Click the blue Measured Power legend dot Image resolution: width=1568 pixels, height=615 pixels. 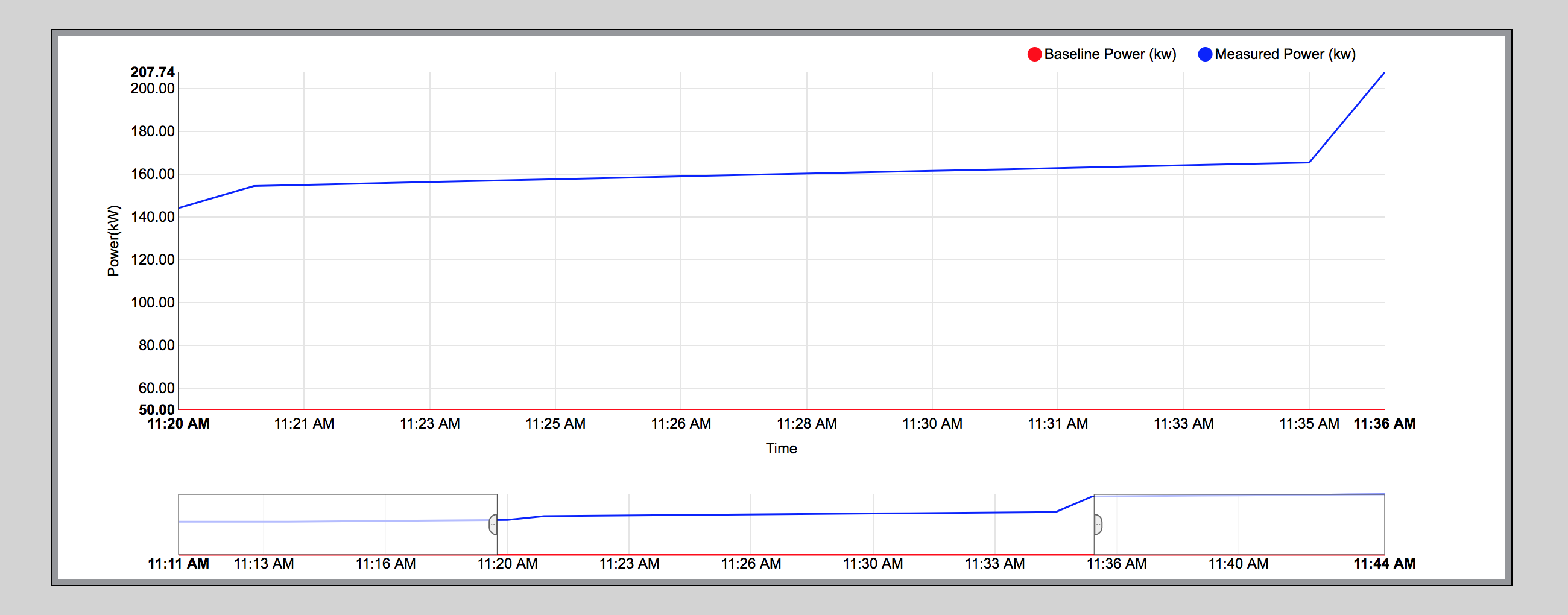1204,54
